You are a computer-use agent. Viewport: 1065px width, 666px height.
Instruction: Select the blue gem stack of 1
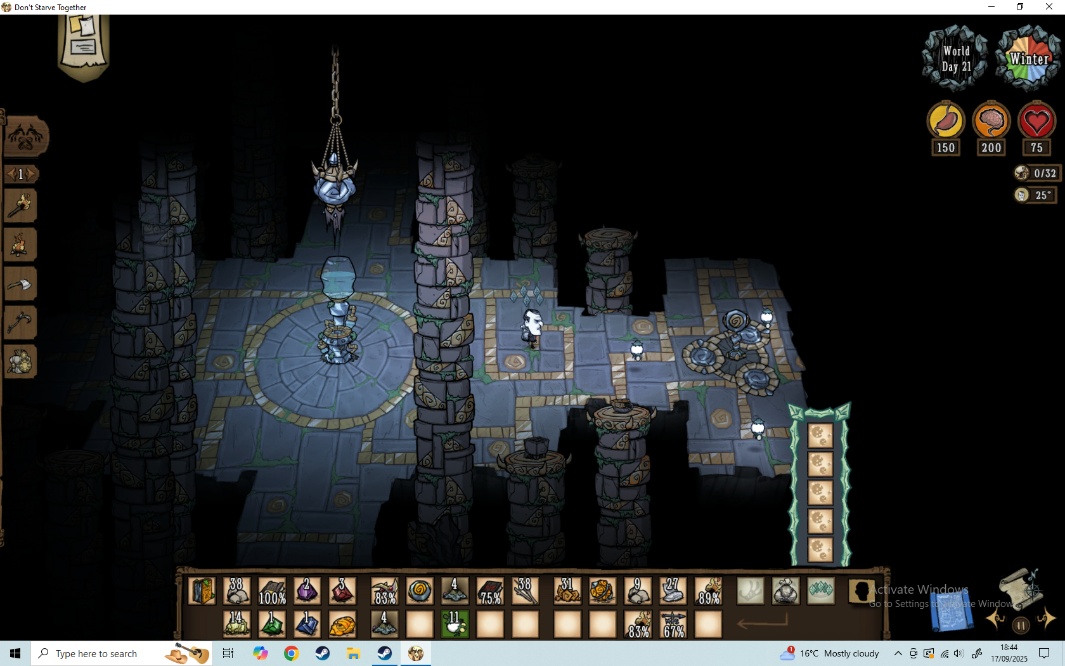307,624
